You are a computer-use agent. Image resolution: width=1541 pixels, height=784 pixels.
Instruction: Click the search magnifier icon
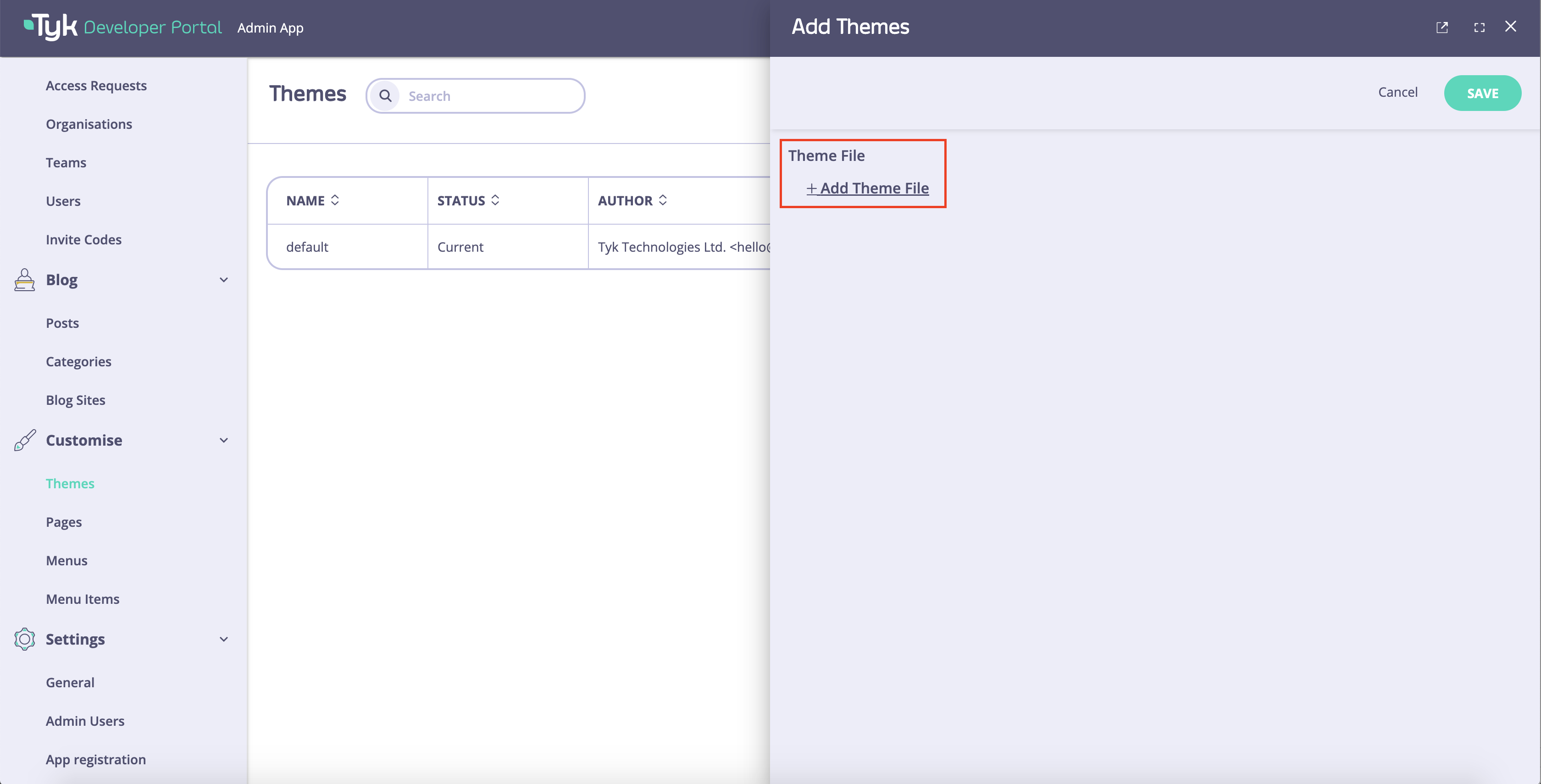click(385, 95)
